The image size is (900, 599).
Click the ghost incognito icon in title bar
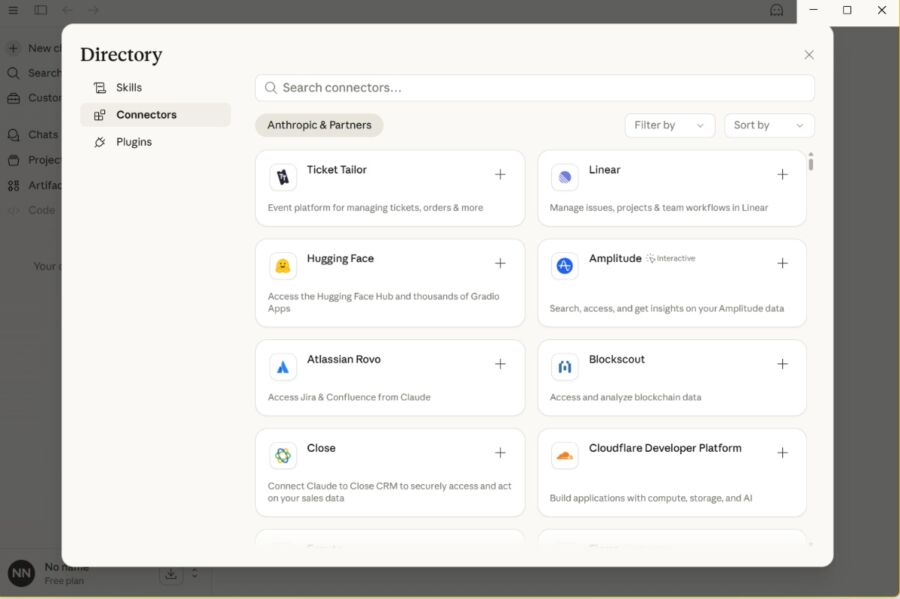(x=776, y=10)
